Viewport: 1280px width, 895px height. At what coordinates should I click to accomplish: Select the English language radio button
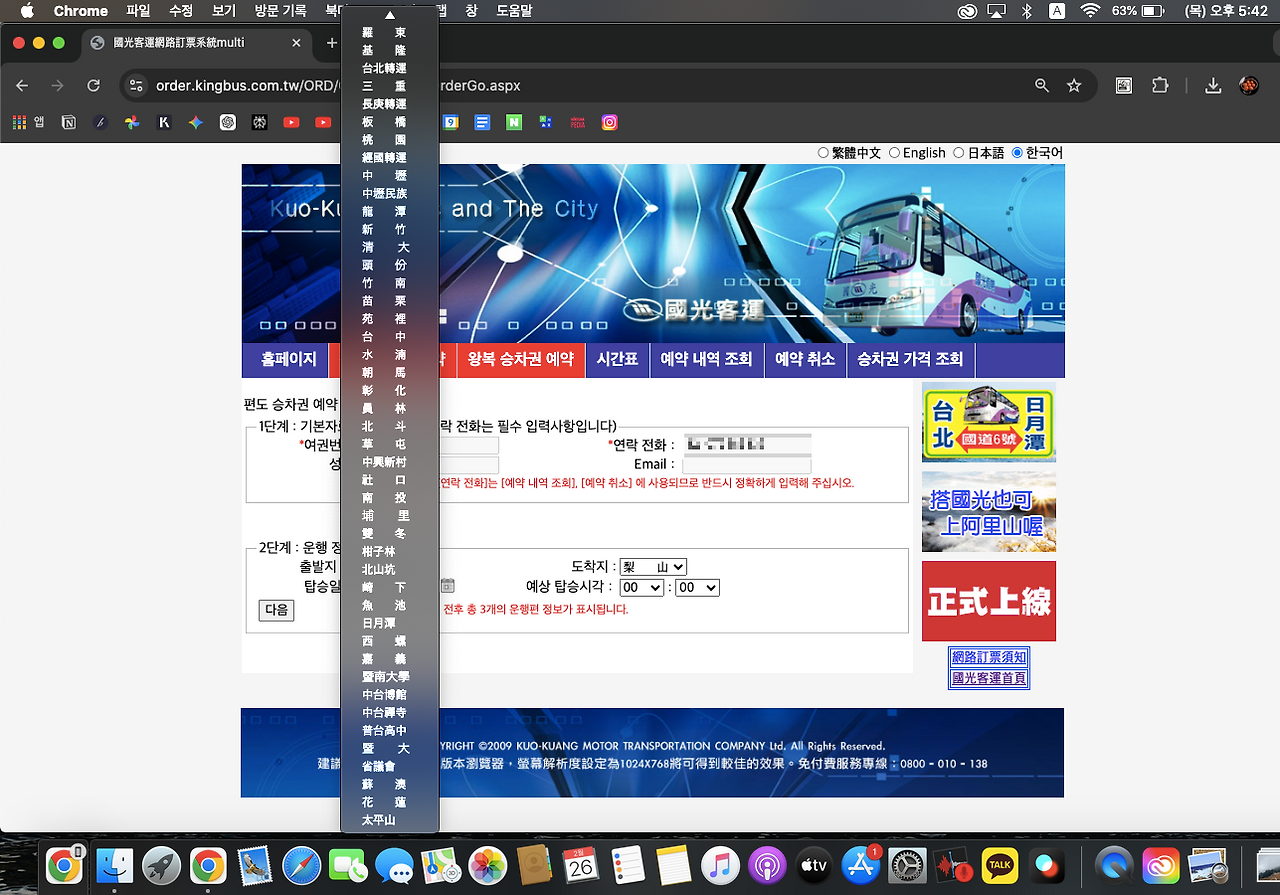point(895,153)
